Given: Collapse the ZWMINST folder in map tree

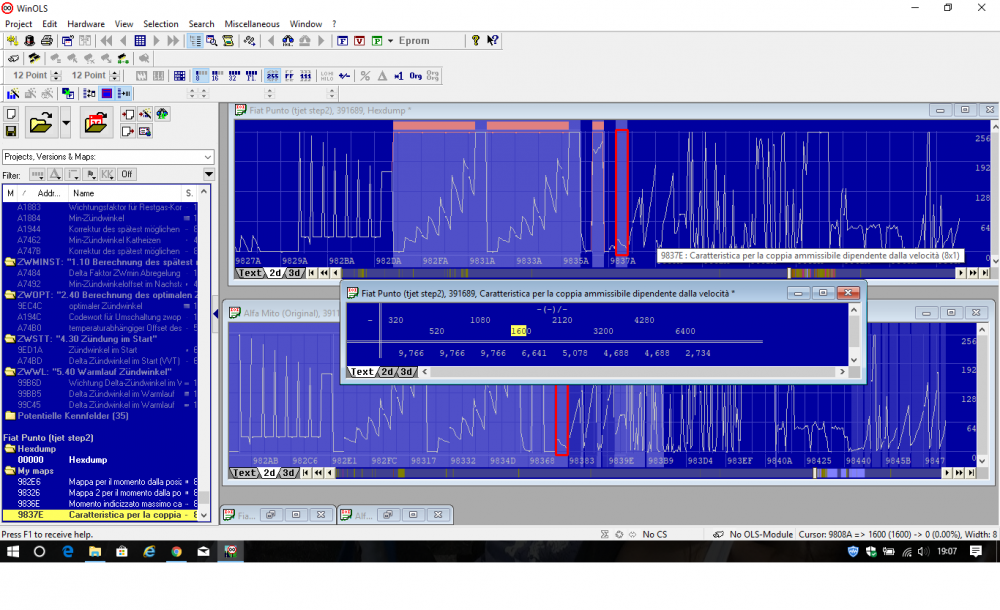Looking at the screenshot, I should (x=10, y=262).
